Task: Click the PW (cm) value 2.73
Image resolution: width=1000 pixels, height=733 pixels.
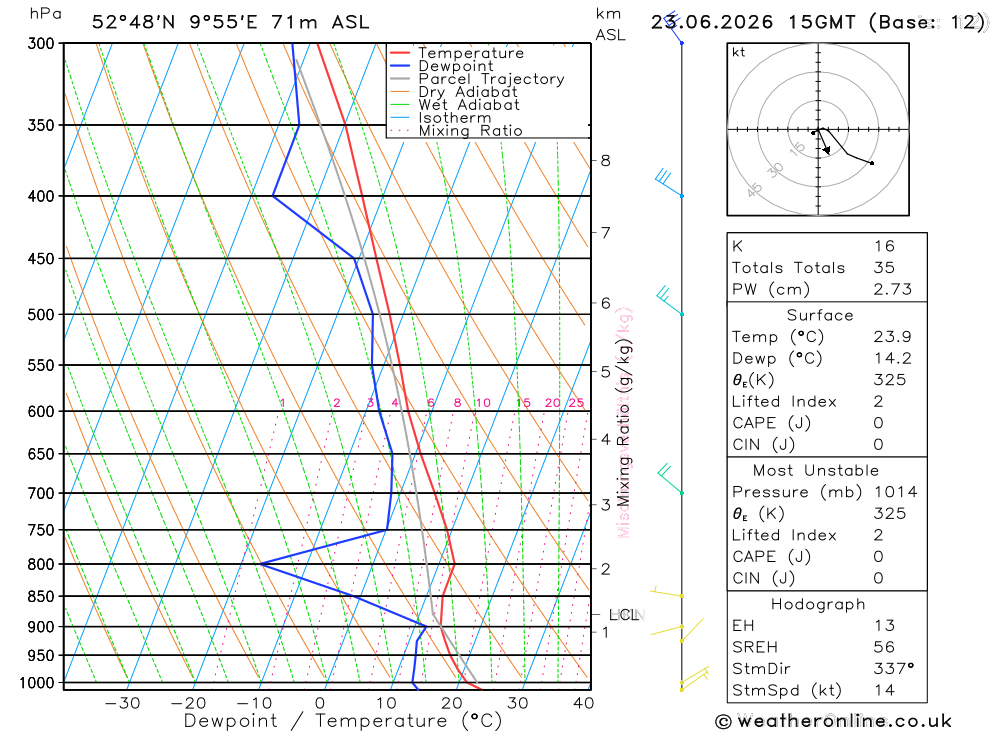Action: point(893,290)
